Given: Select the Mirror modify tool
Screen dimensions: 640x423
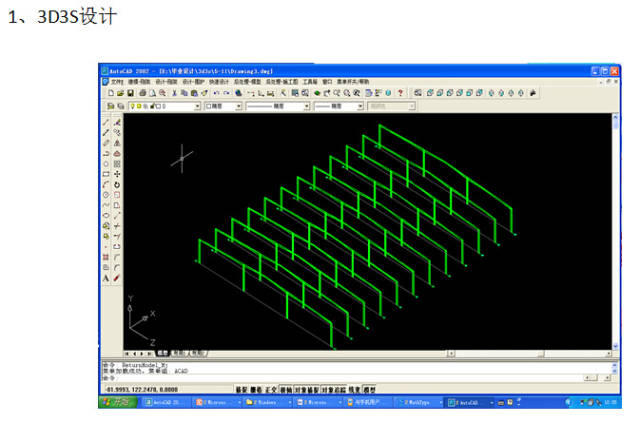Looking at the screenshot, I should pos(117,143).
